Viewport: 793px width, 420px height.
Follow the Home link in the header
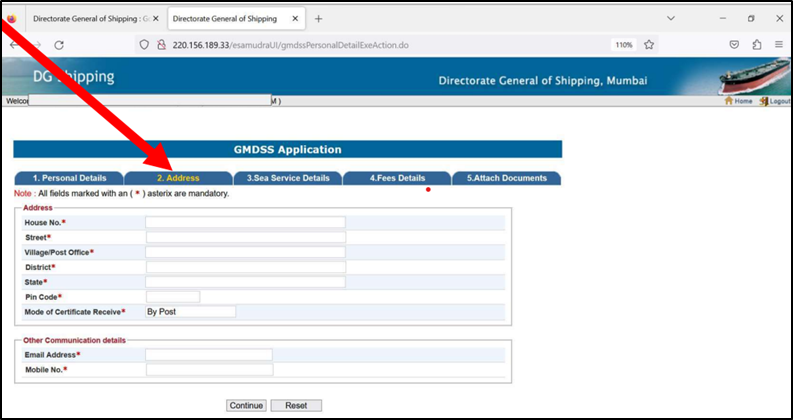tap(738, 101)
